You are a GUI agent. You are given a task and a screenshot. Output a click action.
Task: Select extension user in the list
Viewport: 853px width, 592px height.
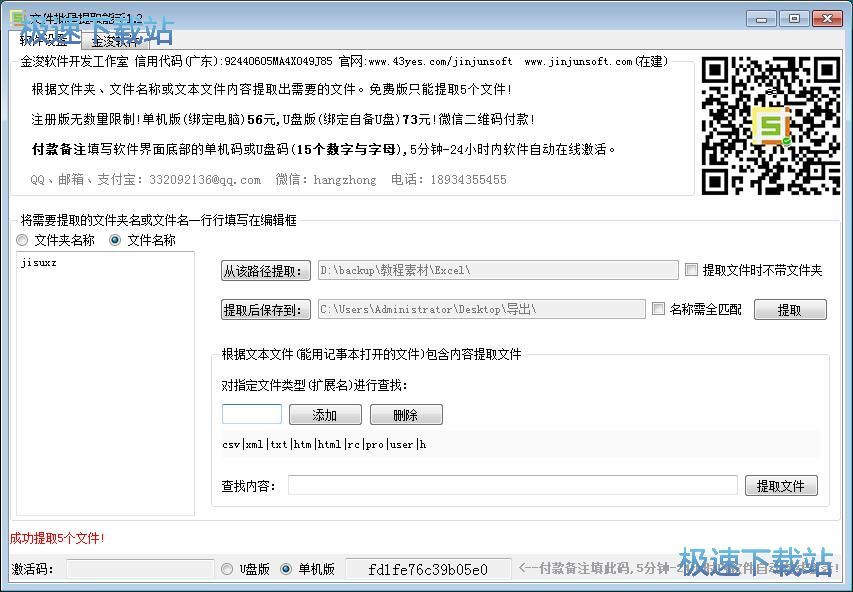point(401,445)
